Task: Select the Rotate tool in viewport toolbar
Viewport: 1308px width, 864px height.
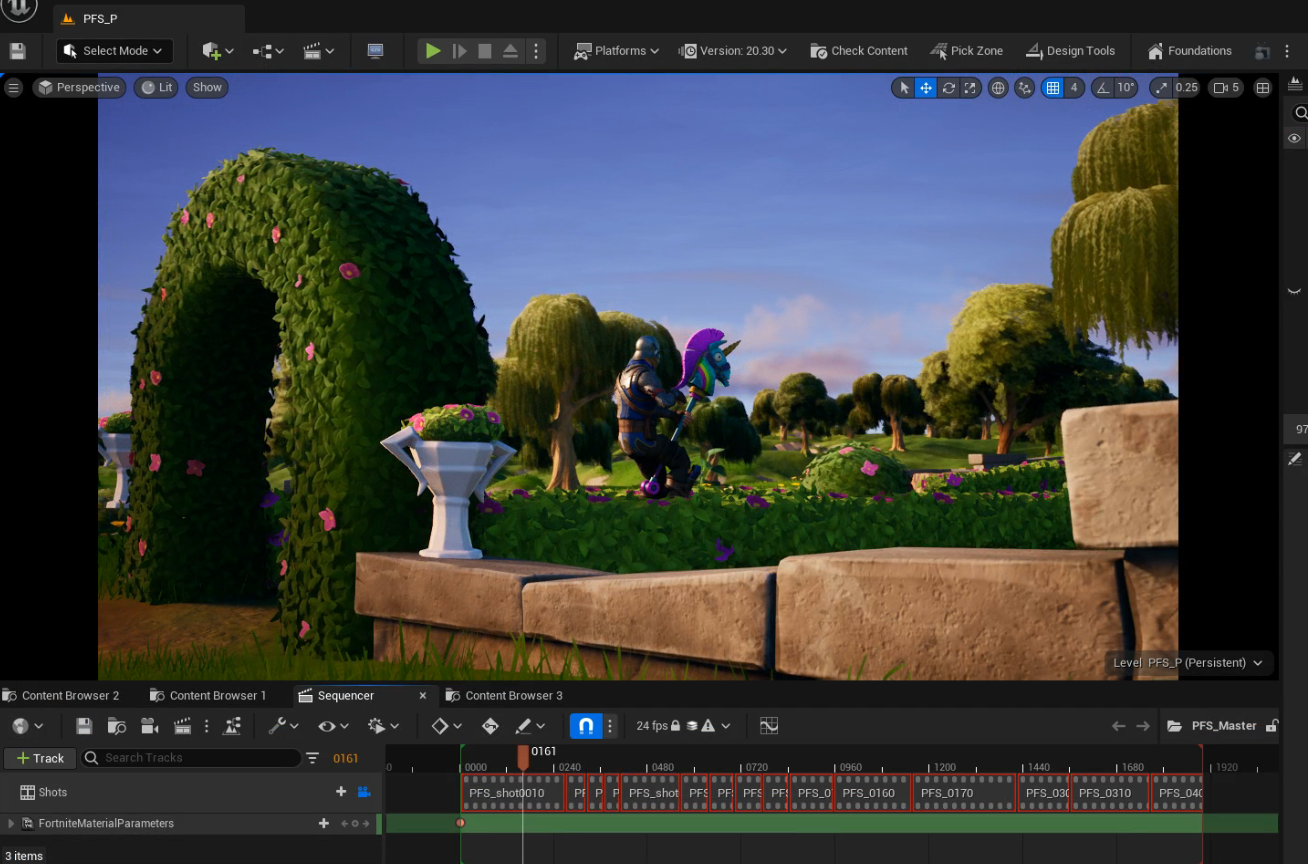Action: (948, 87)
